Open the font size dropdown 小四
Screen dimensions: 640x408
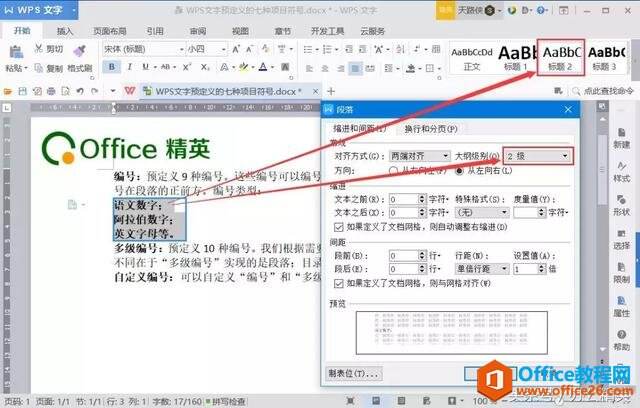[207, 49]
